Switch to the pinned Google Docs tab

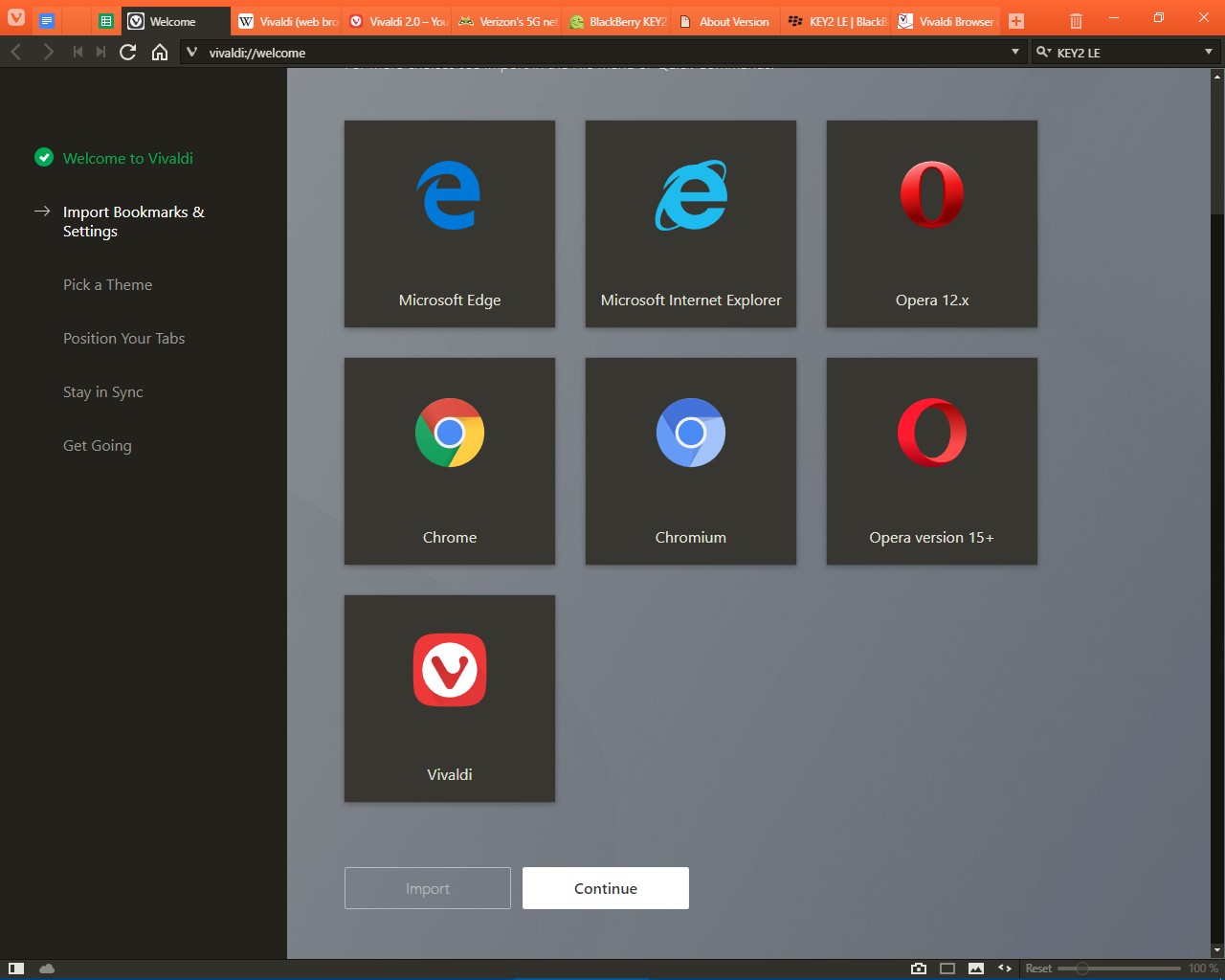[x=47, y=20]
